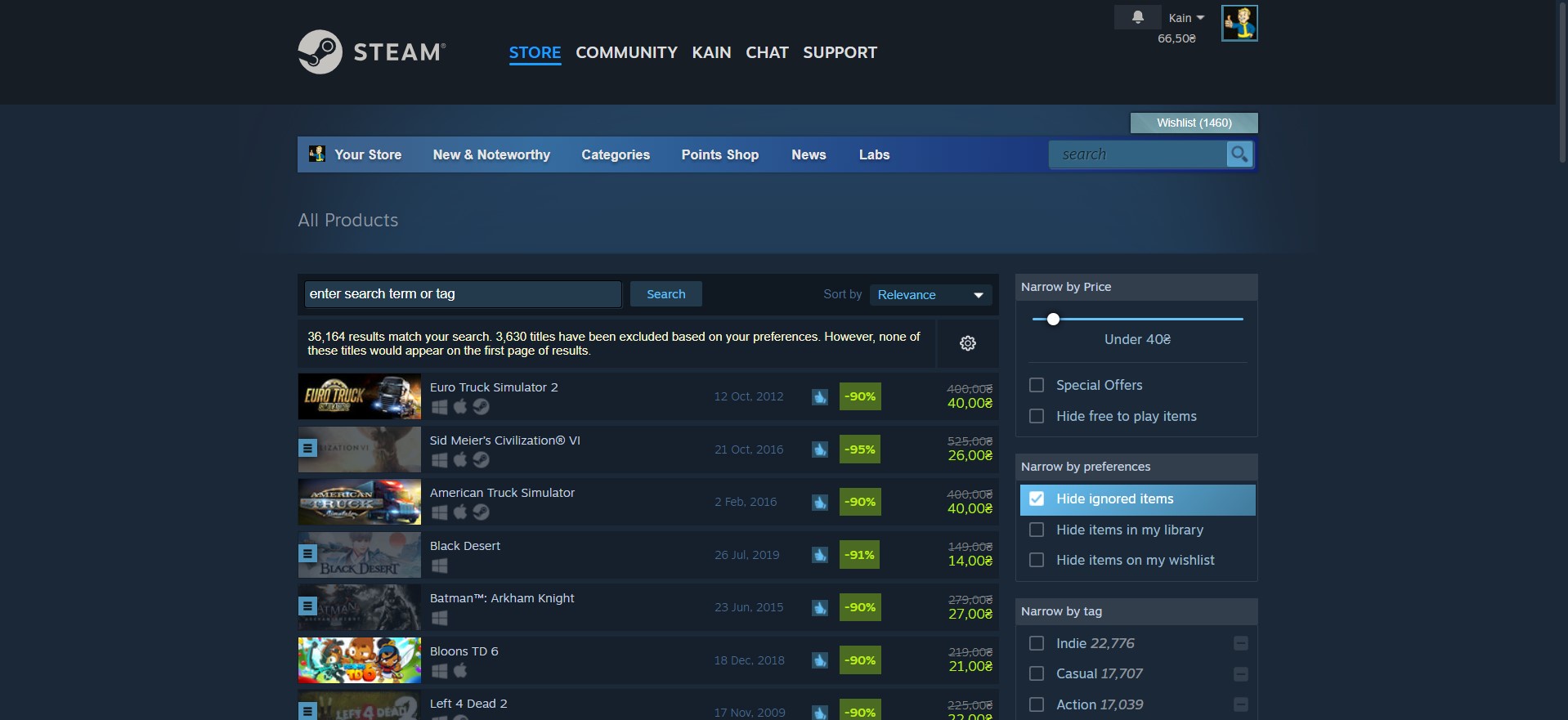Click the list badge on Civilization VI thumbnail

(x=307, y=448)
